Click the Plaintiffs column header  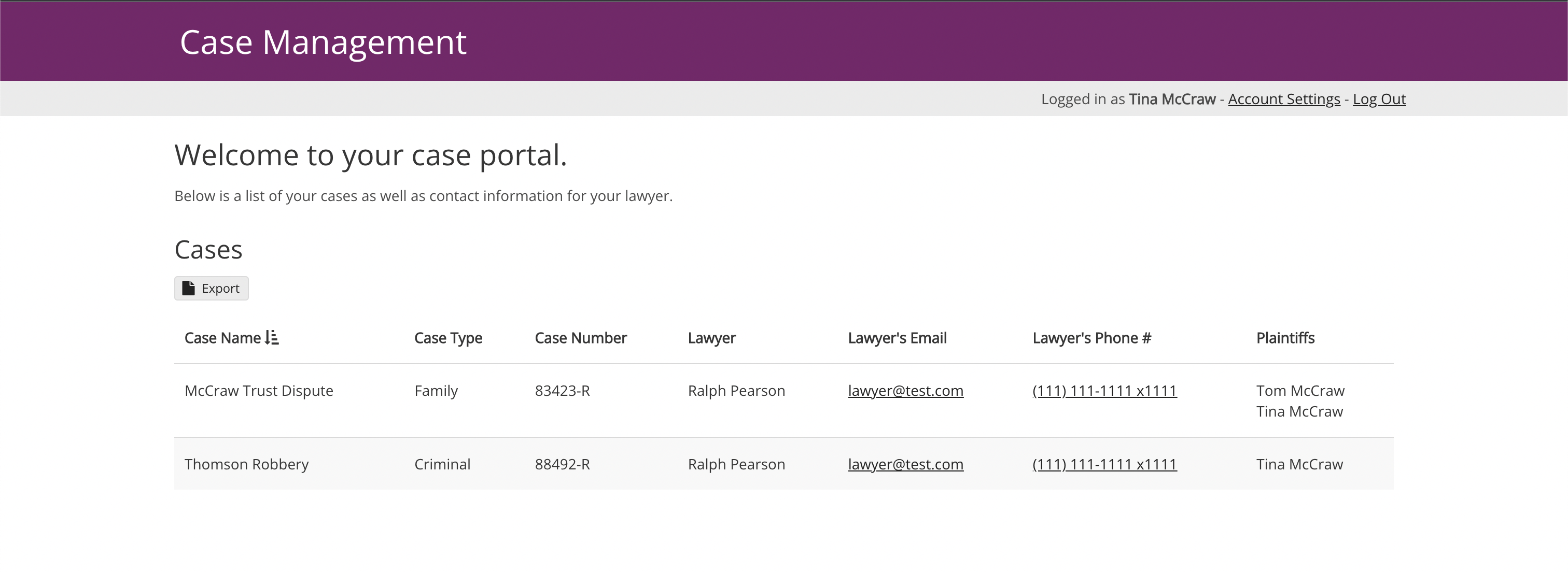1285,338
